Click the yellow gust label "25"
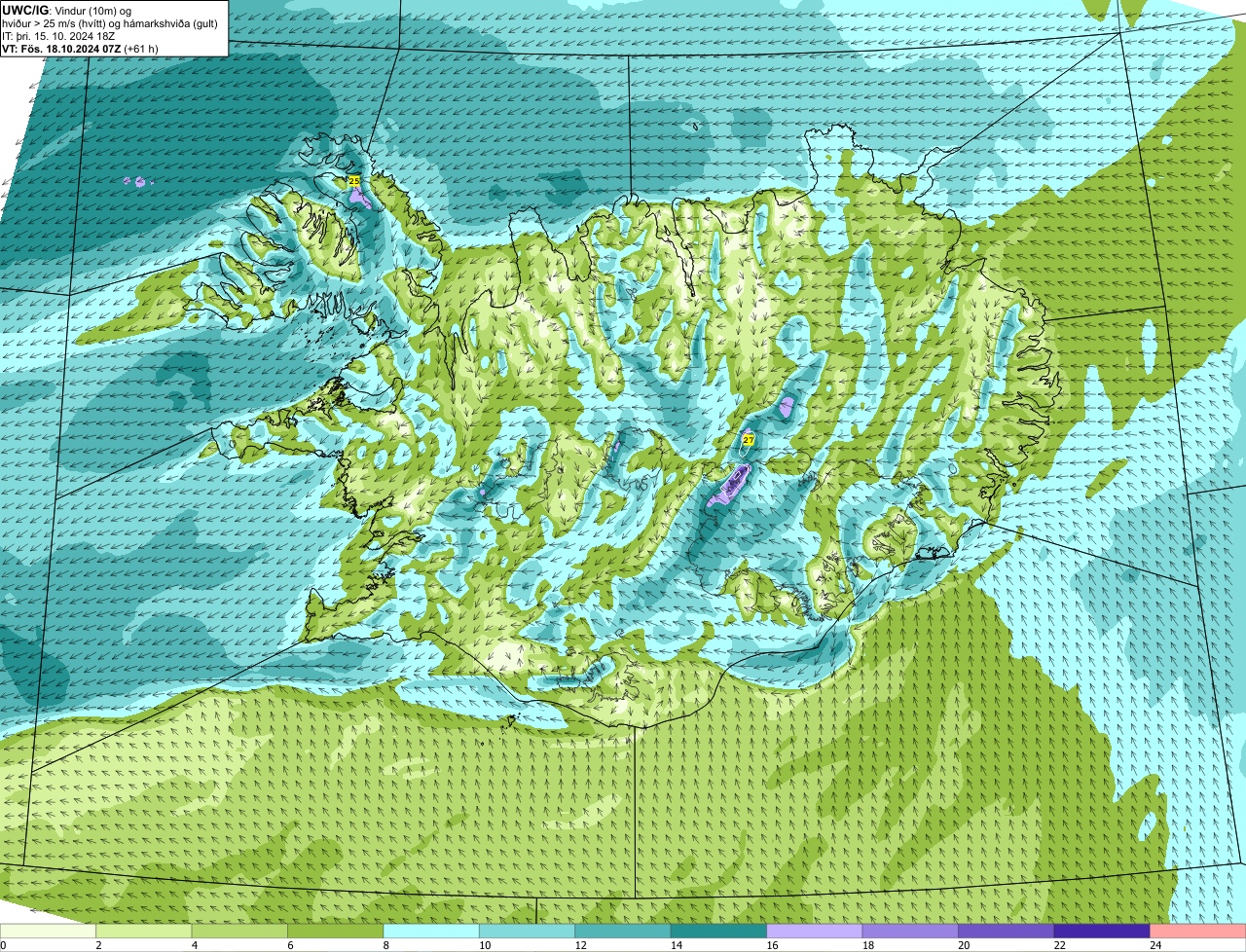 pos(354,181)
